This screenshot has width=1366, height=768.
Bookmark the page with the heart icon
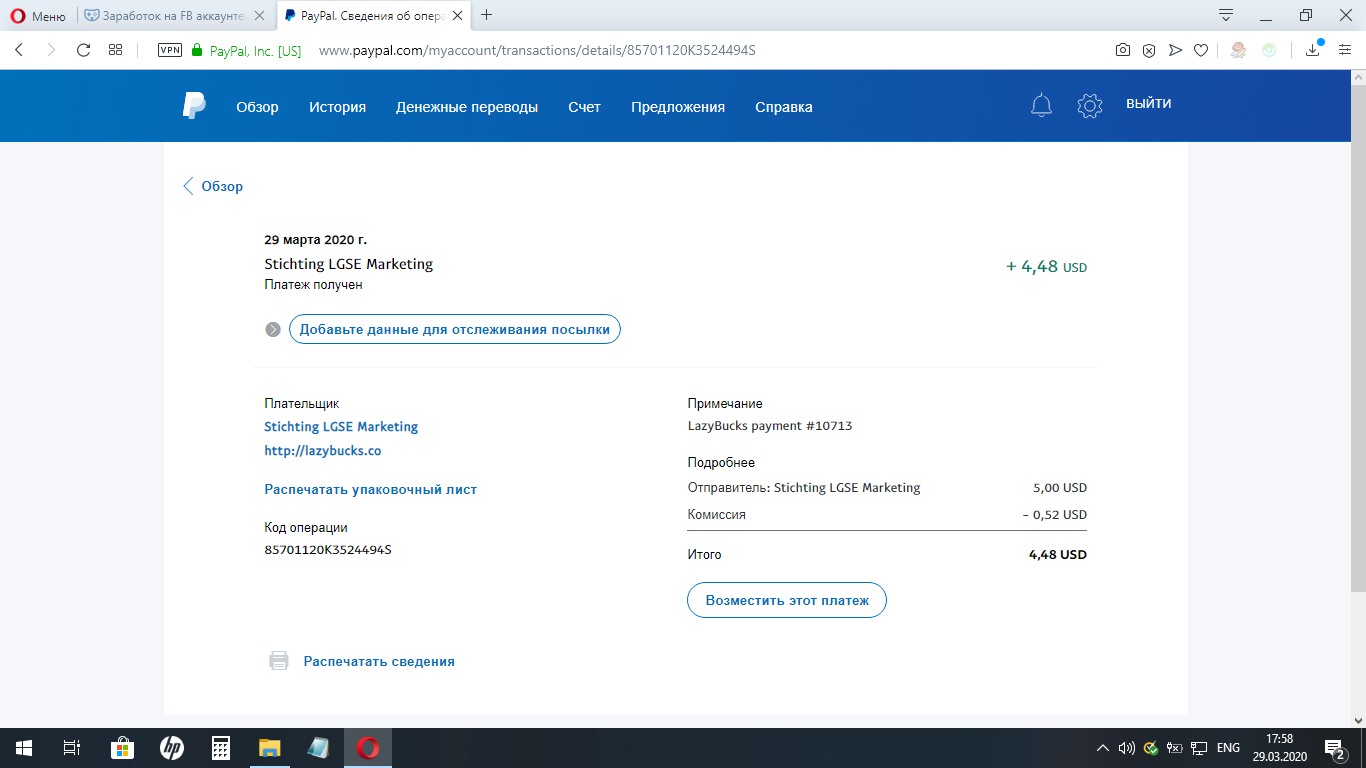click(x=1201, y=50)
